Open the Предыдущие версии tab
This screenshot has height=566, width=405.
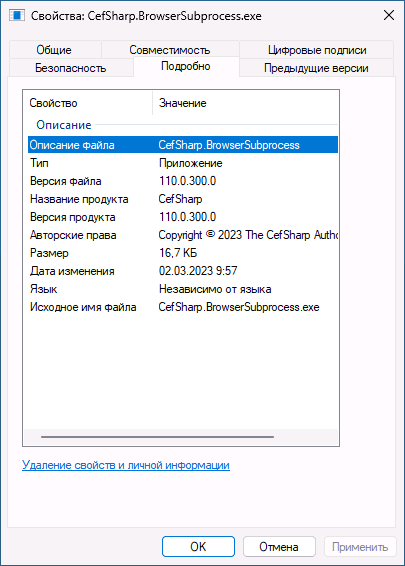(x=316, y=68)
